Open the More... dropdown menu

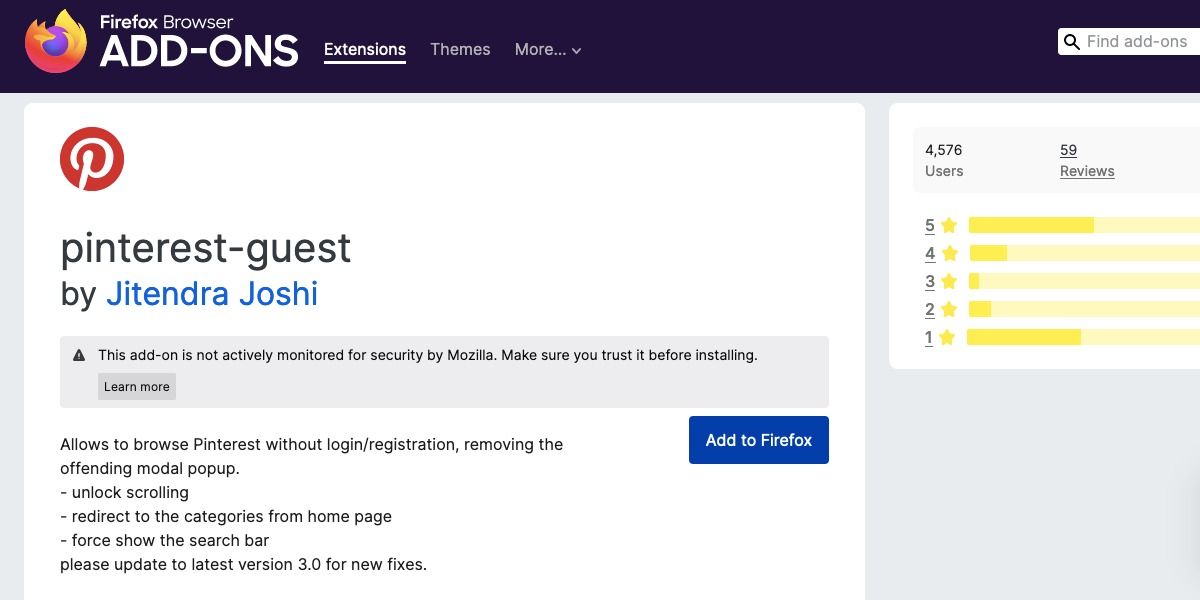[547, 49]
